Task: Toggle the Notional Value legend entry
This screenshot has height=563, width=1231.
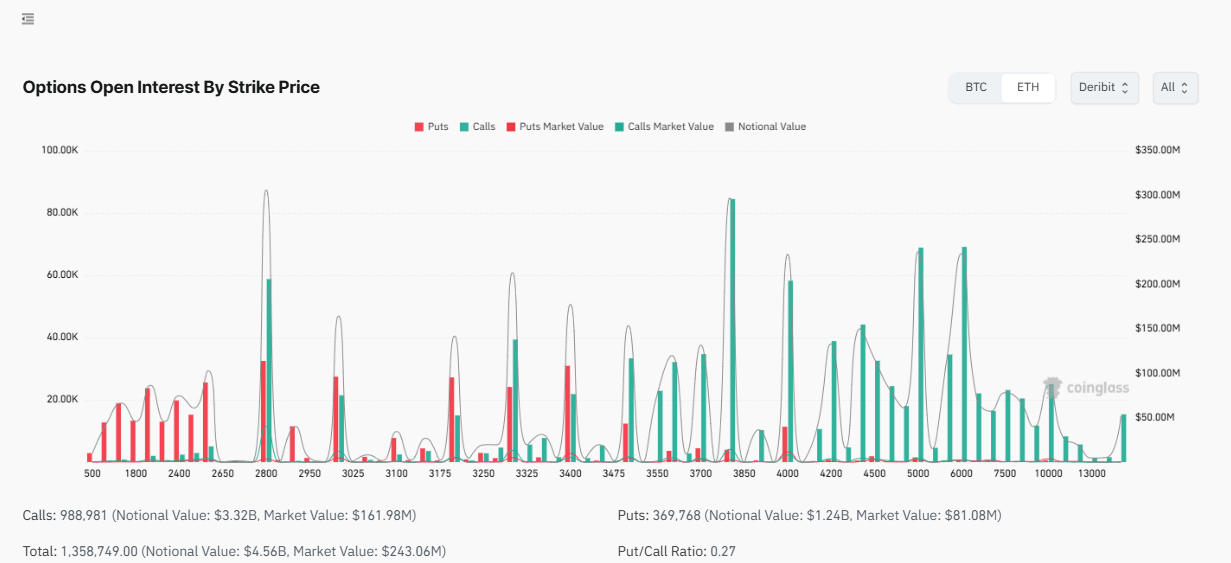Action: 764,127
